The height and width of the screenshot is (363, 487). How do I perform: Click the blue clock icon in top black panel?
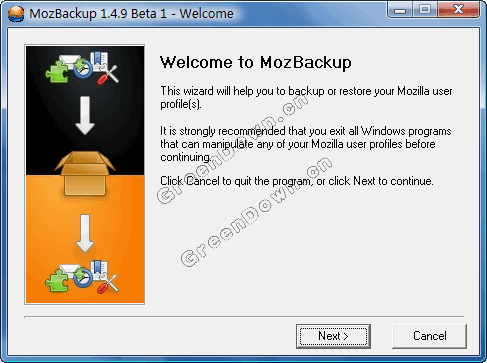[82, 69]
